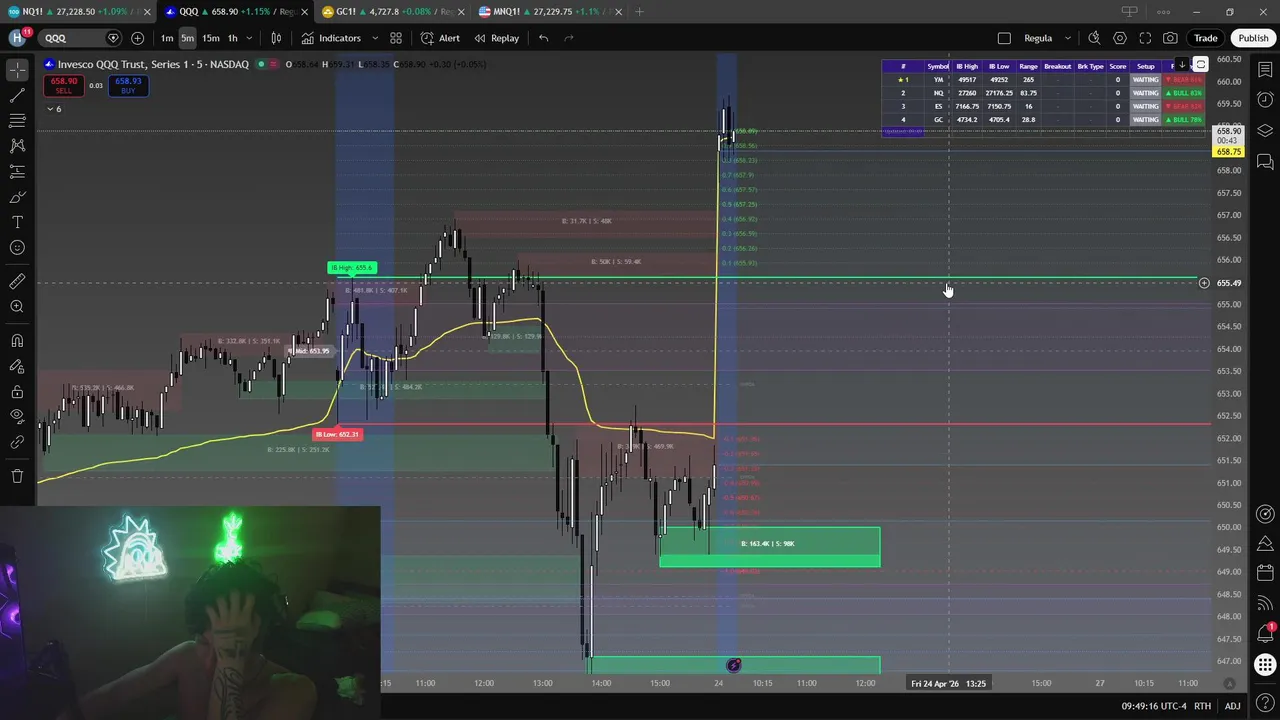1280x720 pixels.
Task: Click the trash Remove objects icon
Action: tap(17, 476)
